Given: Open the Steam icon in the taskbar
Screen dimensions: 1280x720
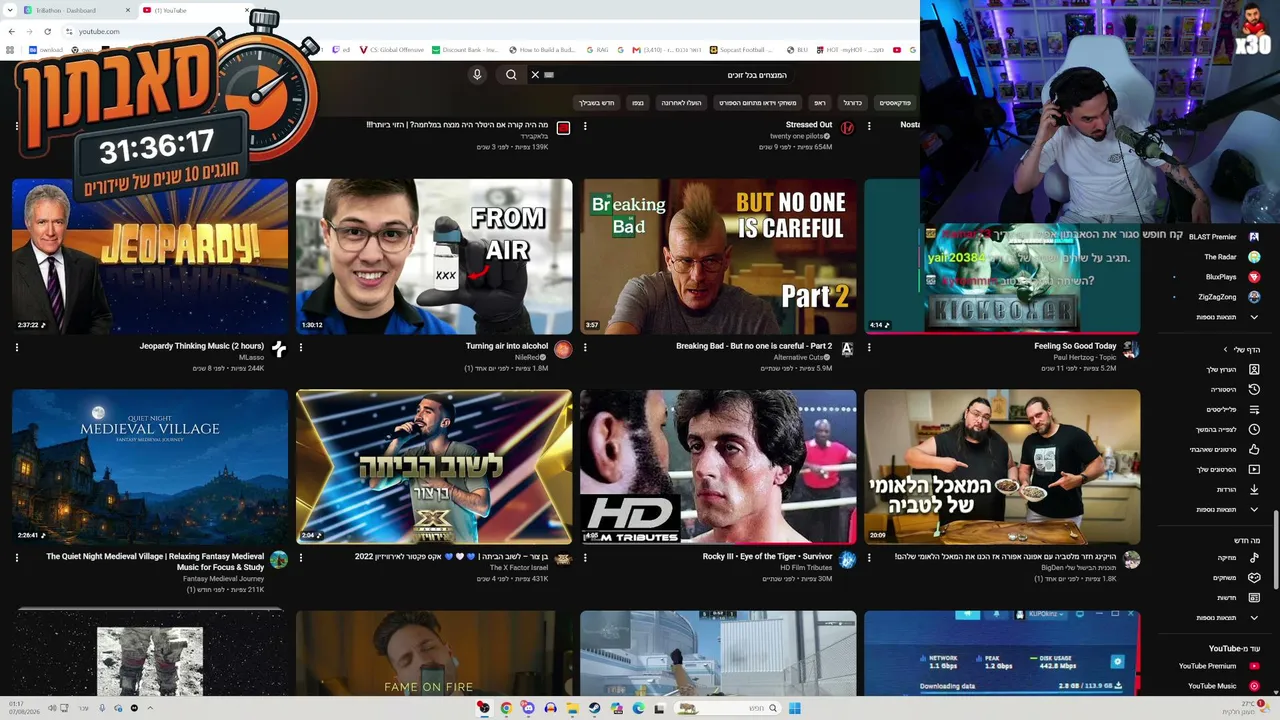Looking at the screenshot, I should point(594,708).
